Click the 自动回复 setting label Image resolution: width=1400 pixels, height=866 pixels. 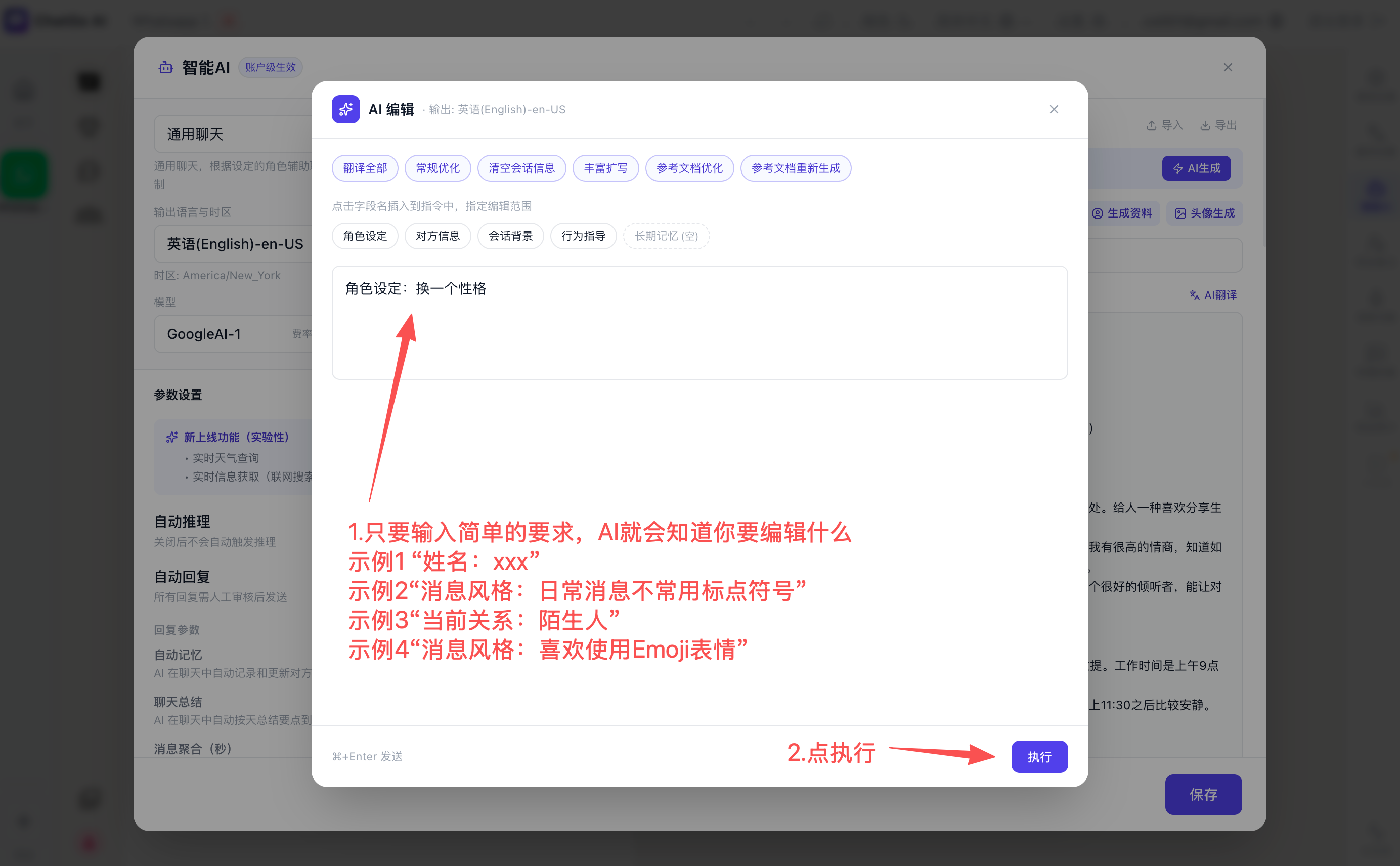pos(182,576)
